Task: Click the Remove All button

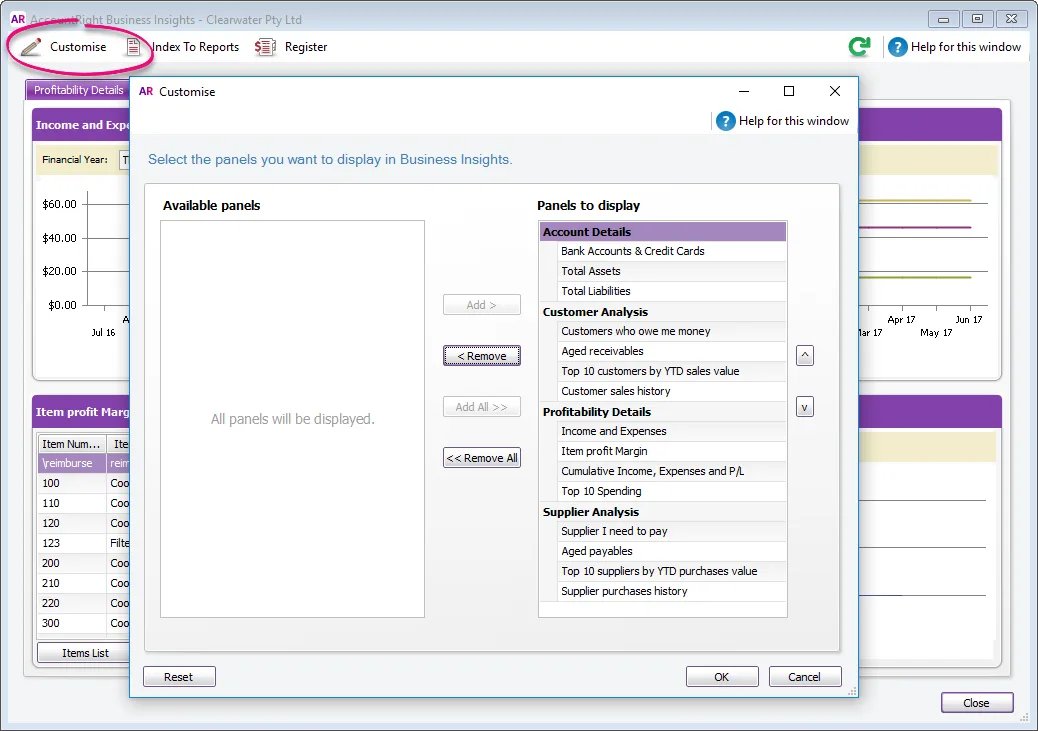Action: [x=482, y=458]
